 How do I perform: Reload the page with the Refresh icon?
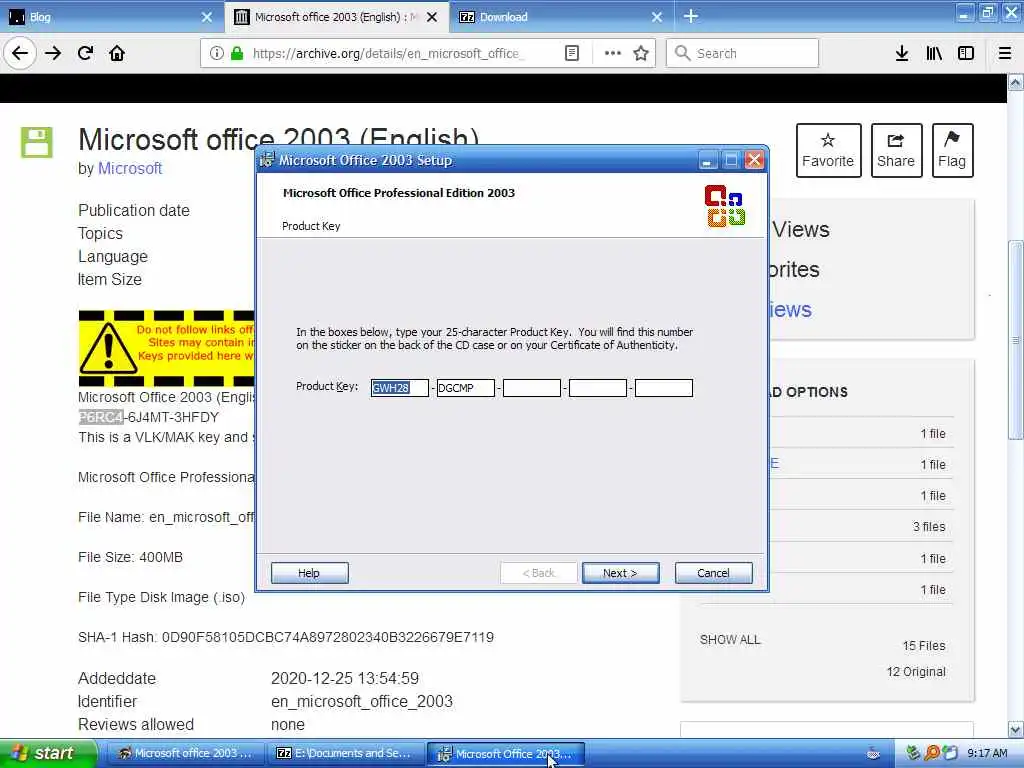pyautogui.click(x=86, y=54)
